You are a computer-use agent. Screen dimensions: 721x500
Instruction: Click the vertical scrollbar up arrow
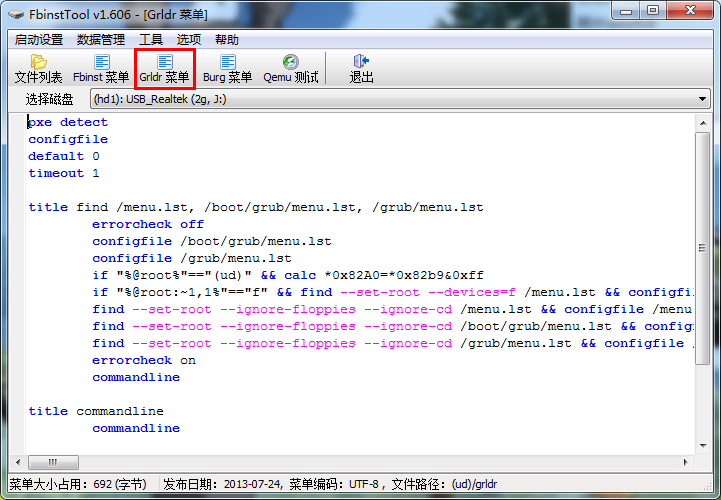(703, 123)
